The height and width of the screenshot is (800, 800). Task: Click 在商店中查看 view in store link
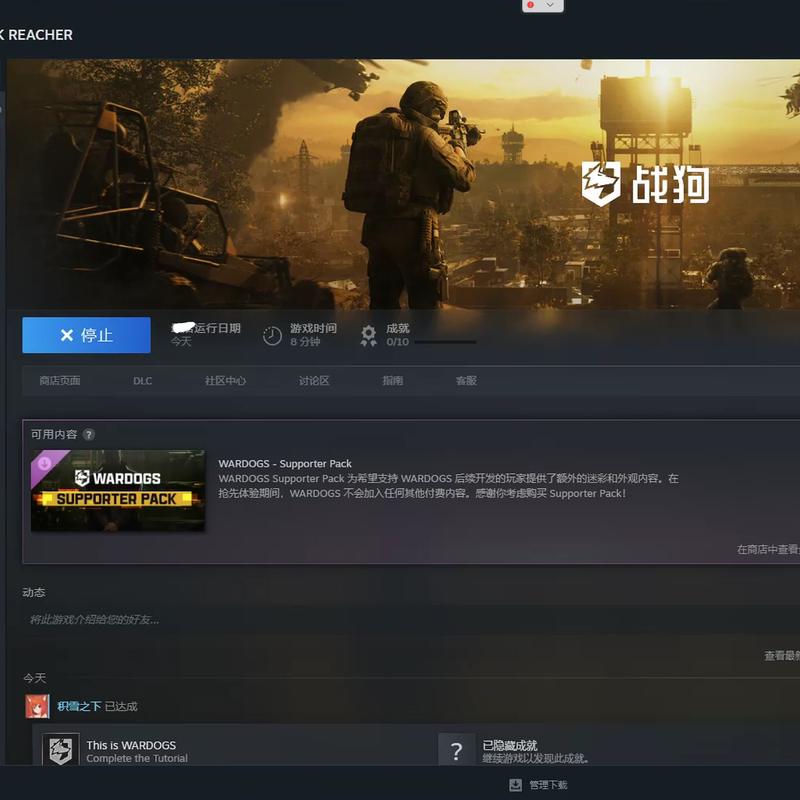pyautogui.click(x=768, y=549)
